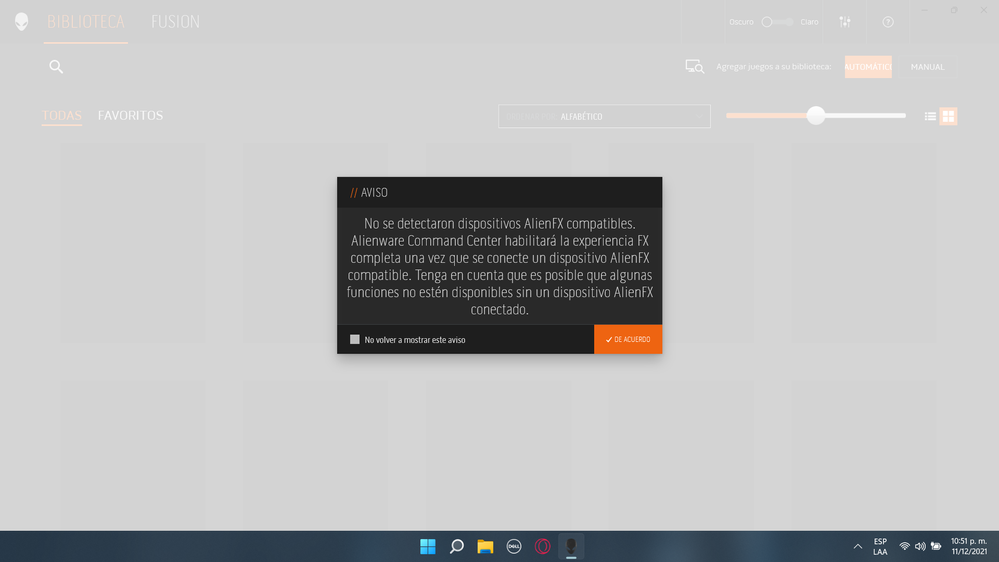Open the settings sliders icon
The height and width of the screenshot is (562, 999).
coord(845,22)
